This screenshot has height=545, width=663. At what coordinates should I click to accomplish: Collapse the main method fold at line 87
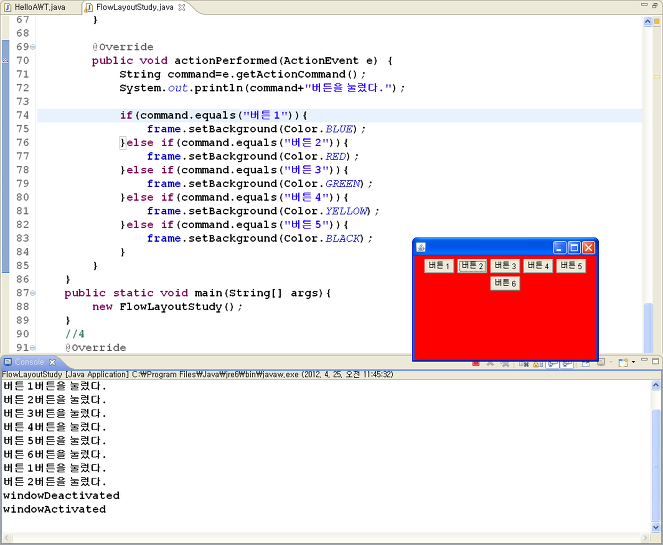pyautogui.click(x=33, y=293)
